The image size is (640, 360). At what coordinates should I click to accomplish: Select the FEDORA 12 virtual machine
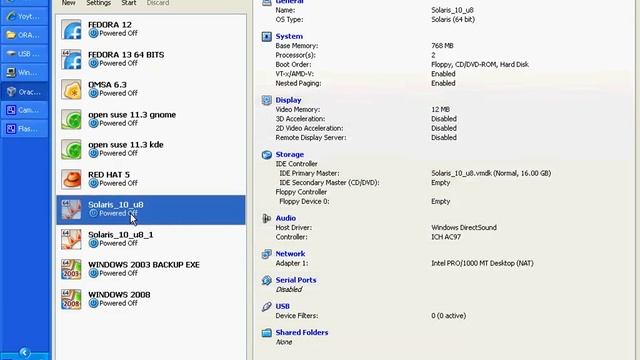151,29
